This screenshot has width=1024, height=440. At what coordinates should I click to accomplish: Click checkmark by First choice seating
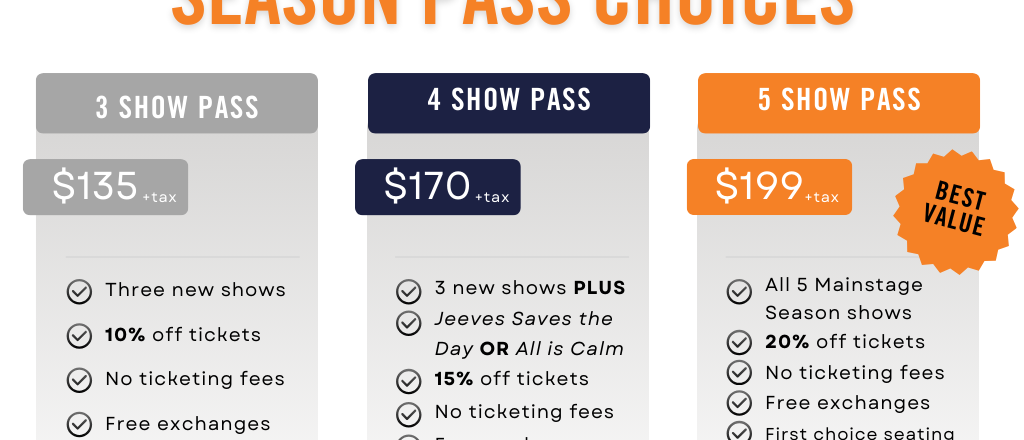739,432
